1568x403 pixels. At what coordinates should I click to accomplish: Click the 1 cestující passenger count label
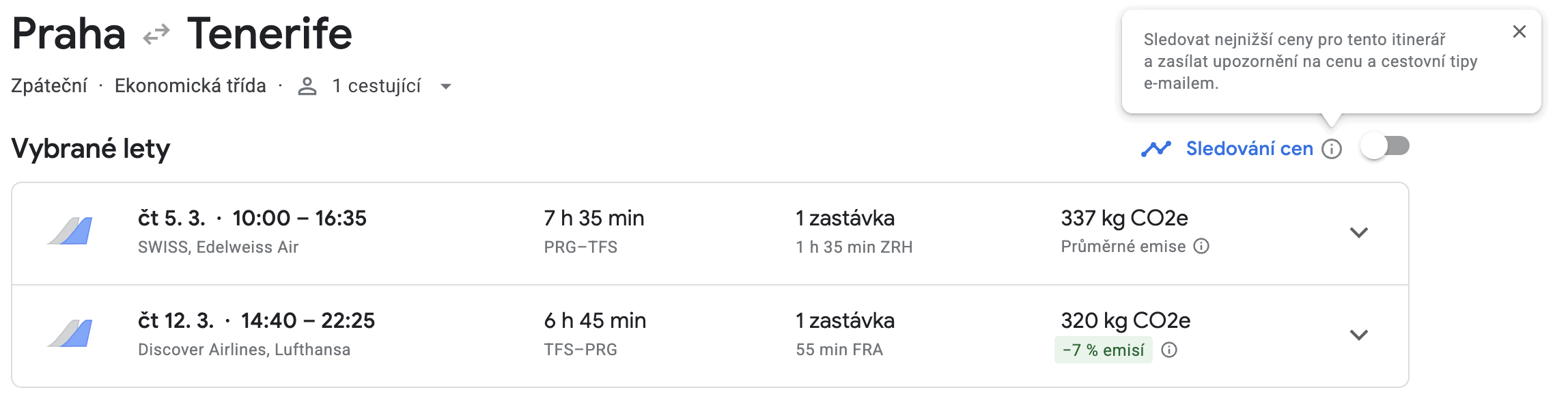tap(376, 87)
